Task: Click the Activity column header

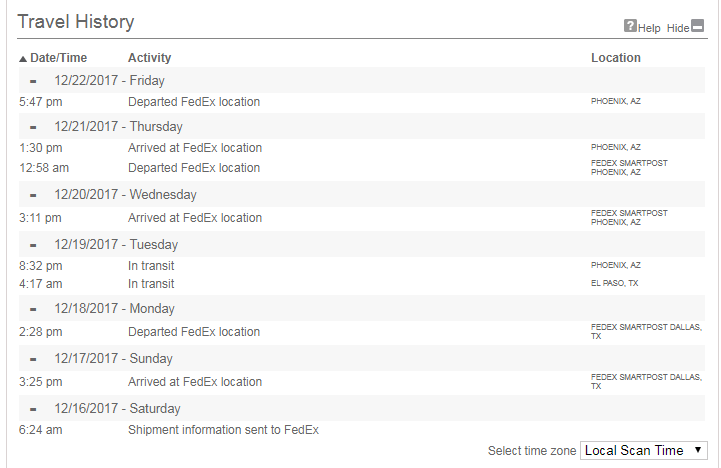Action: pyautogui.click(x=149, y=58)
